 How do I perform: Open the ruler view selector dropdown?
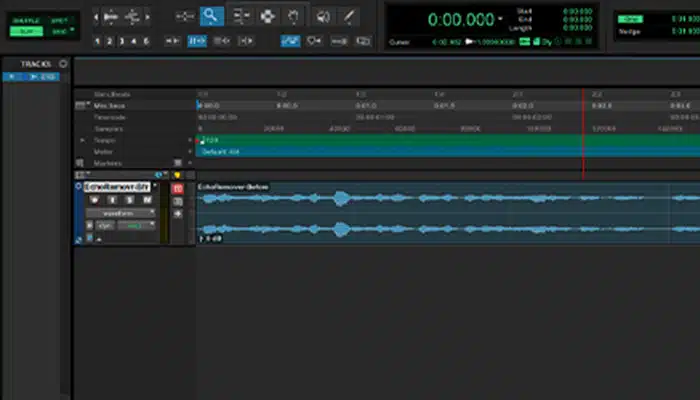pyautogui.click(x=81, y=105)
